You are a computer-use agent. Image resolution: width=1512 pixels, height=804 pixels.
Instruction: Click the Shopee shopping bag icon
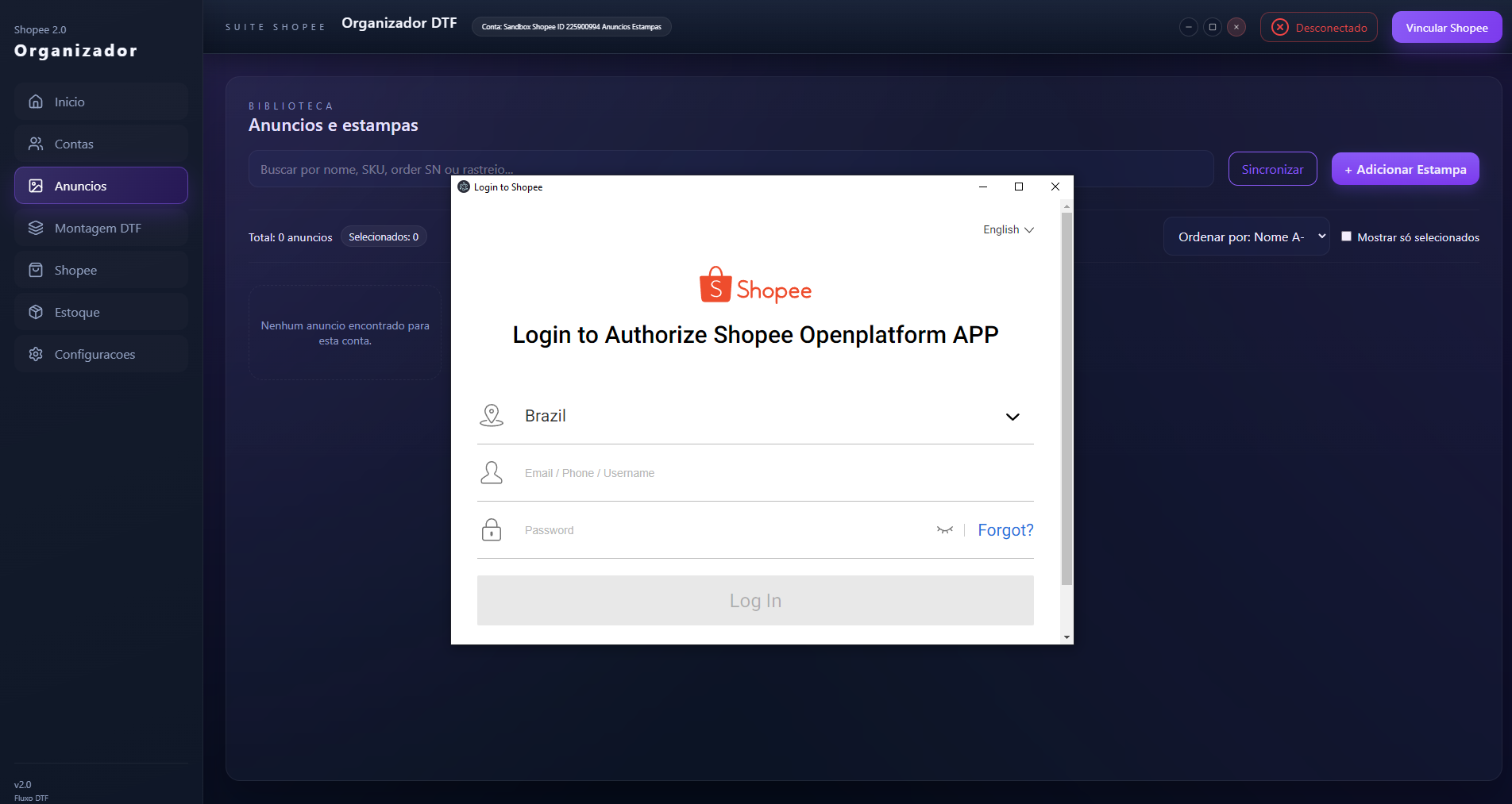[36, 270]
